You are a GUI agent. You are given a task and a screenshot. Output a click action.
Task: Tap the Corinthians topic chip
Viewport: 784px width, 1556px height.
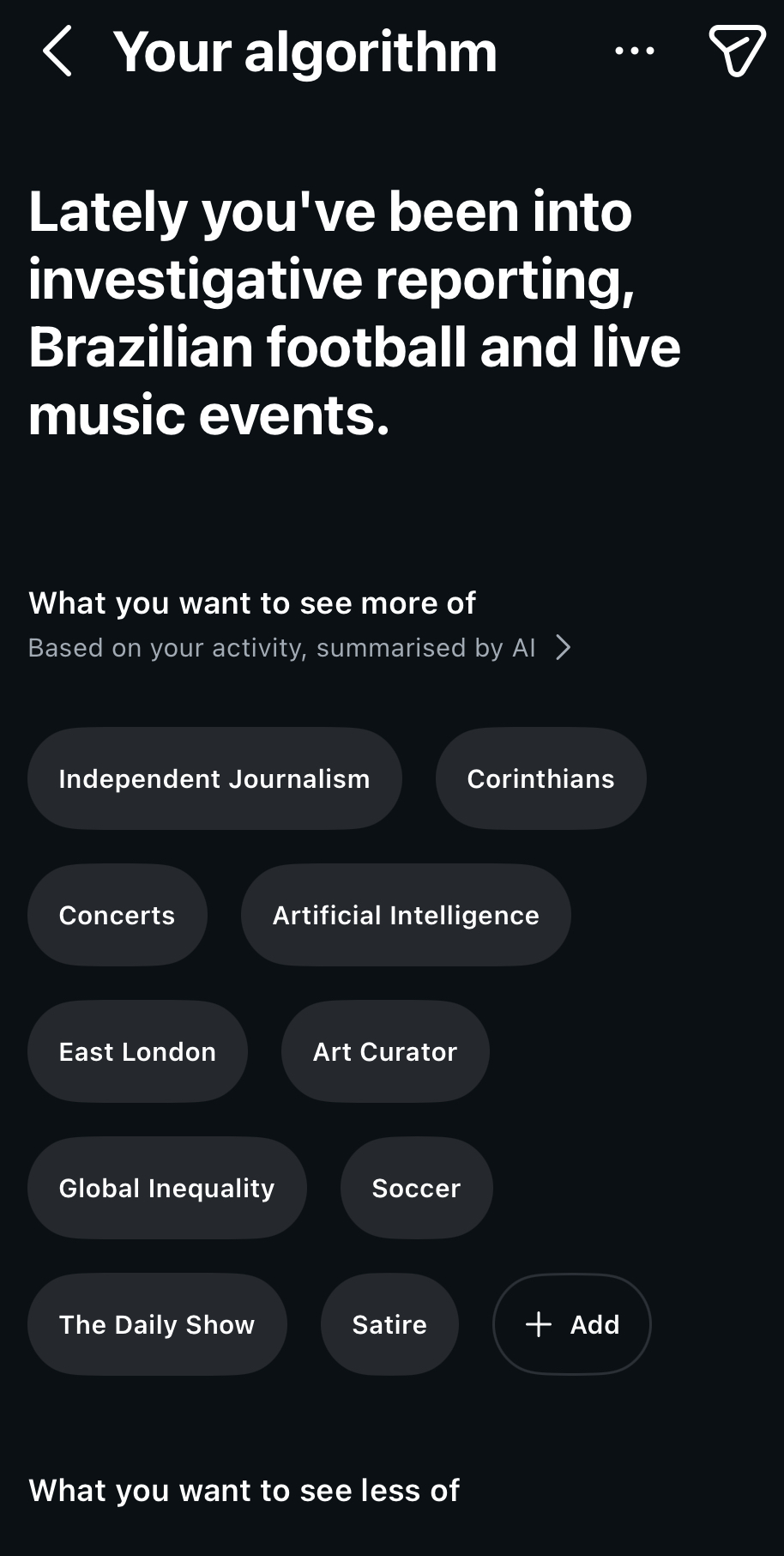click(540, 778)
